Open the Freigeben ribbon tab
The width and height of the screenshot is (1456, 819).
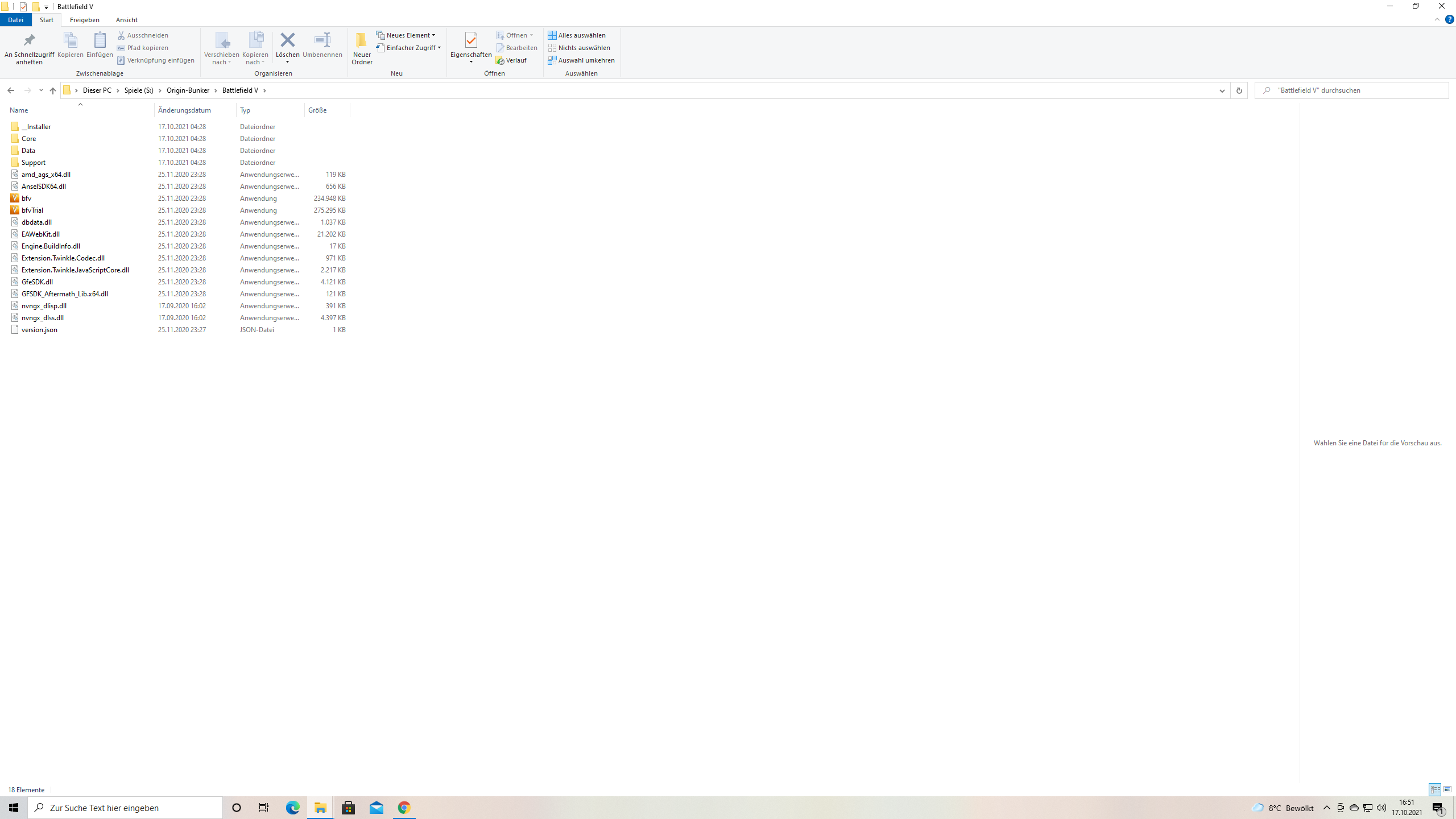tap(84, 20)
